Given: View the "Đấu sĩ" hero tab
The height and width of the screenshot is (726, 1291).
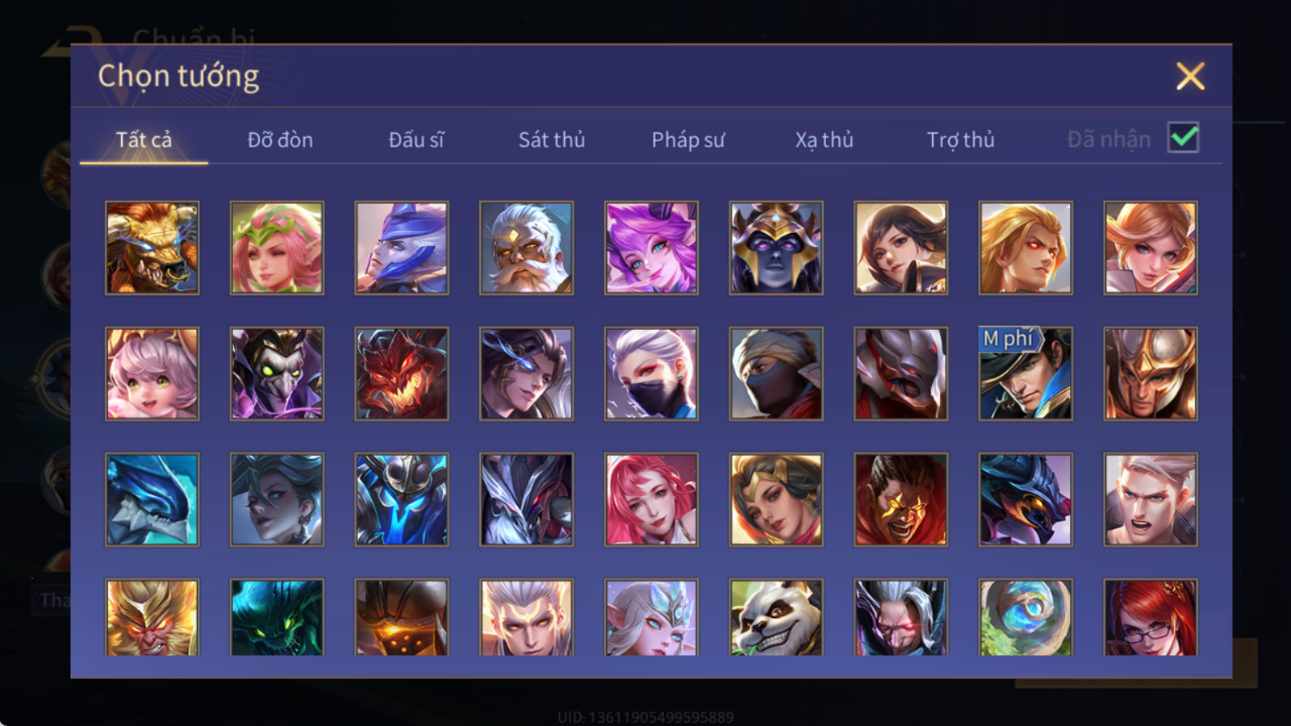Looking at the screenshot, I should [416, 140].
